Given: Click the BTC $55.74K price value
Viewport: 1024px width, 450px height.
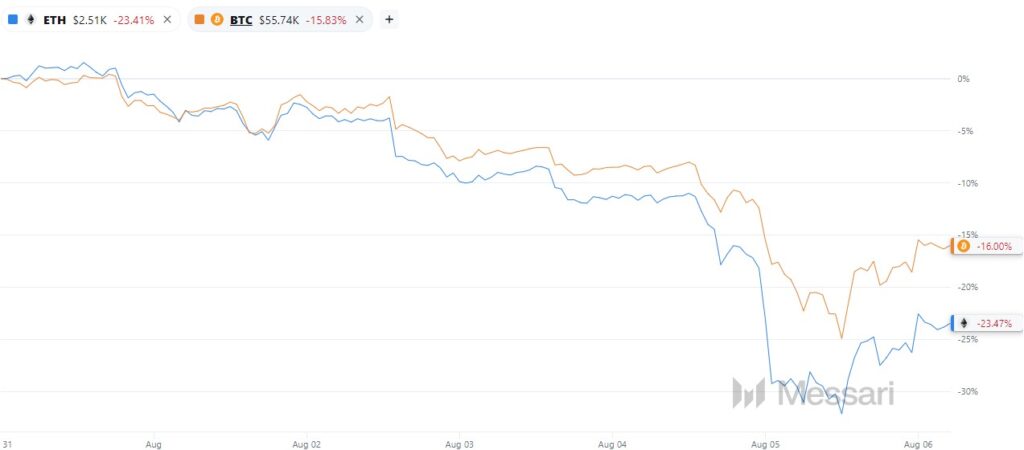Looking at the screenshot, I should point(280,20).
